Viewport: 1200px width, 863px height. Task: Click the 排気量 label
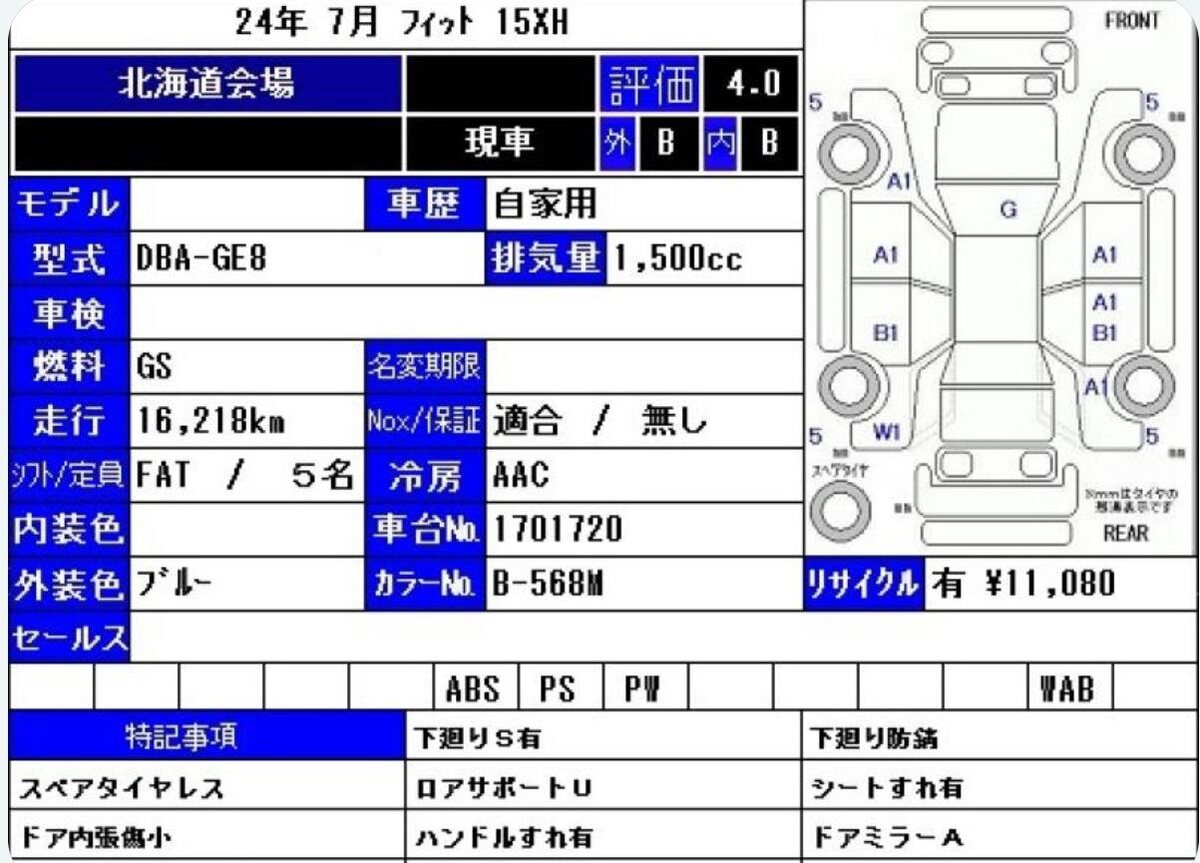pyautogui.click(x=545, y=258)
